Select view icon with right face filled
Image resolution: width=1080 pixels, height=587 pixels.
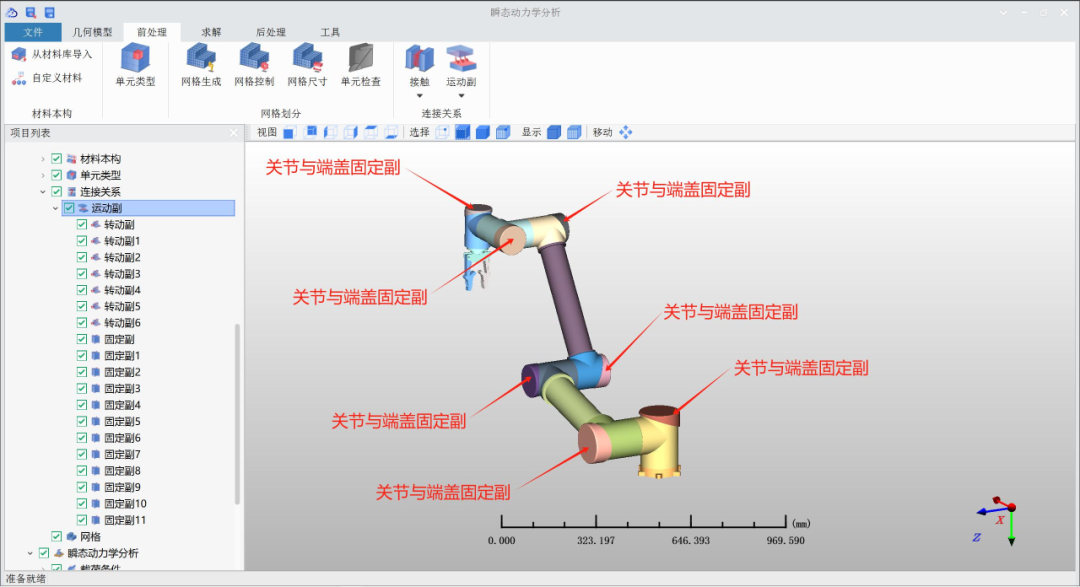[x=351, y=132]
